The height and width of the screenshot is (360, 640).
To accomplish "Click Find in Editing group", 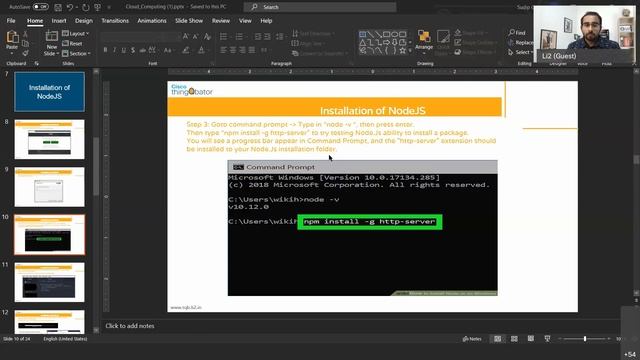I will point(517,33).
